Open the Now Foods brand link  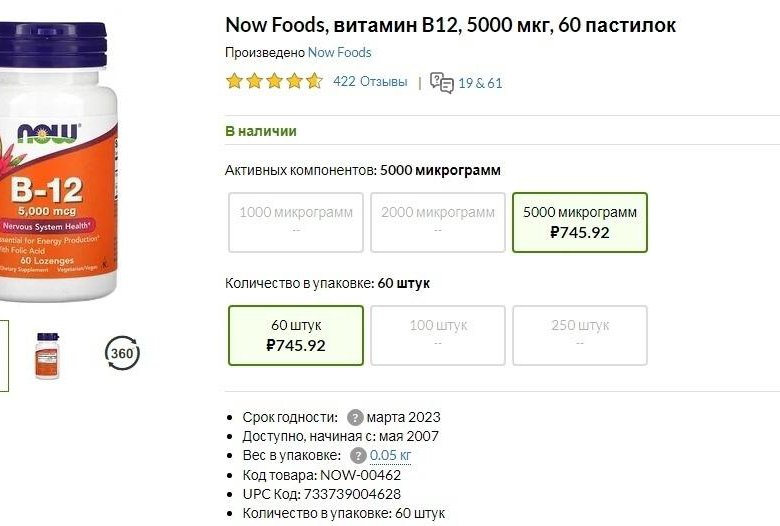click(x=339, y=52)
